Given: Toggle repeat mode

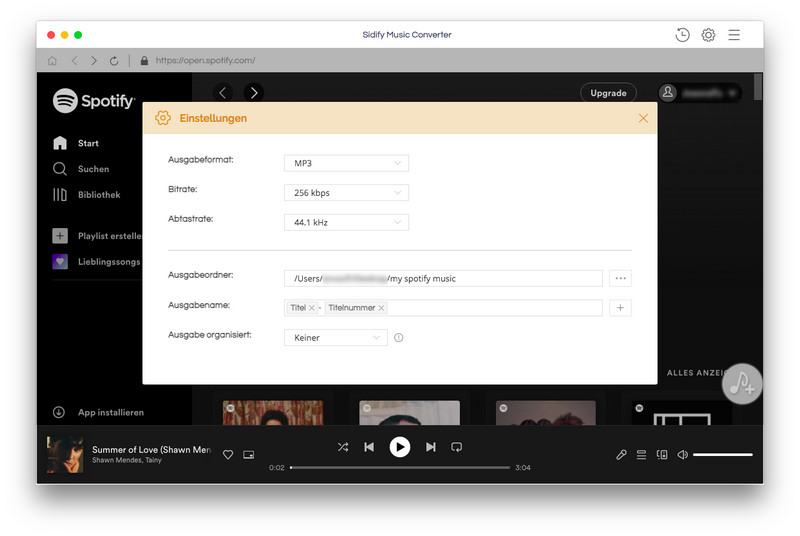Looking at the screenshot, I should [x=457, y=447].
